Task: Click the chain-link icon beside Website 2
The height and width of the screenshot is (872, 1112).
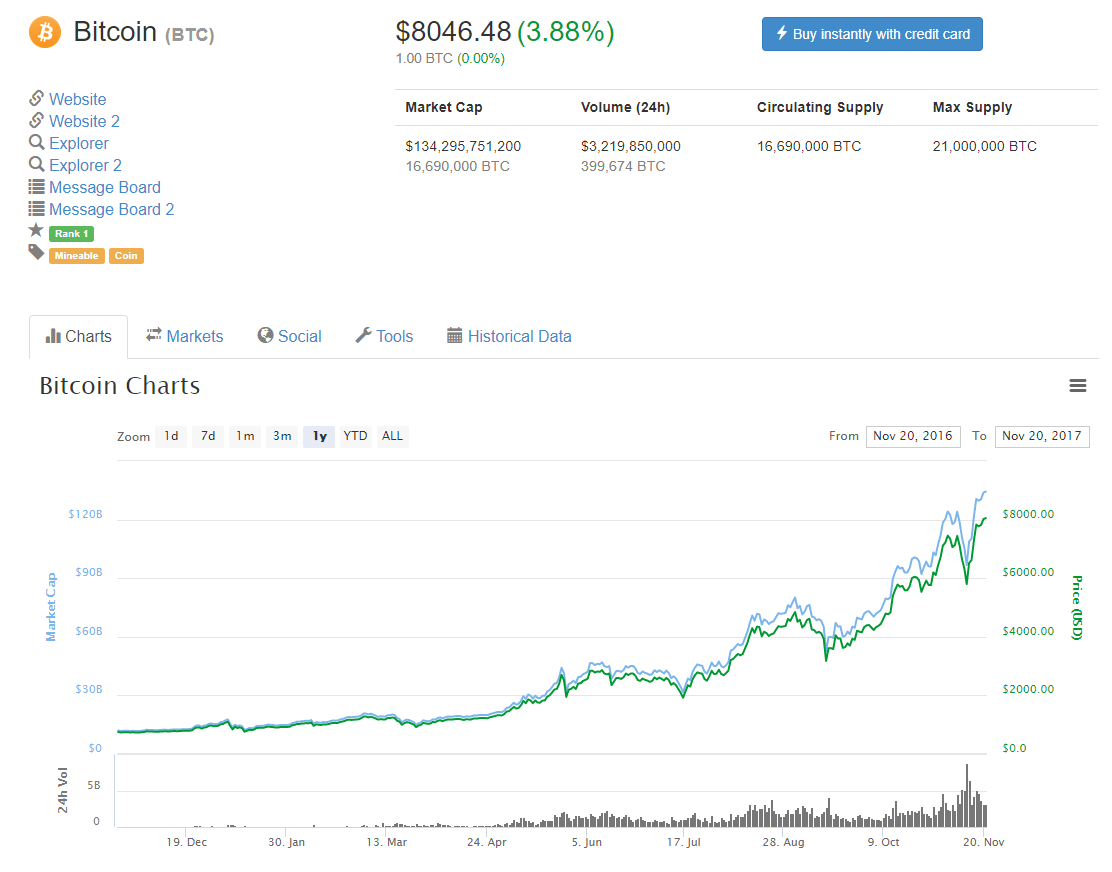Action: [36, 121]
